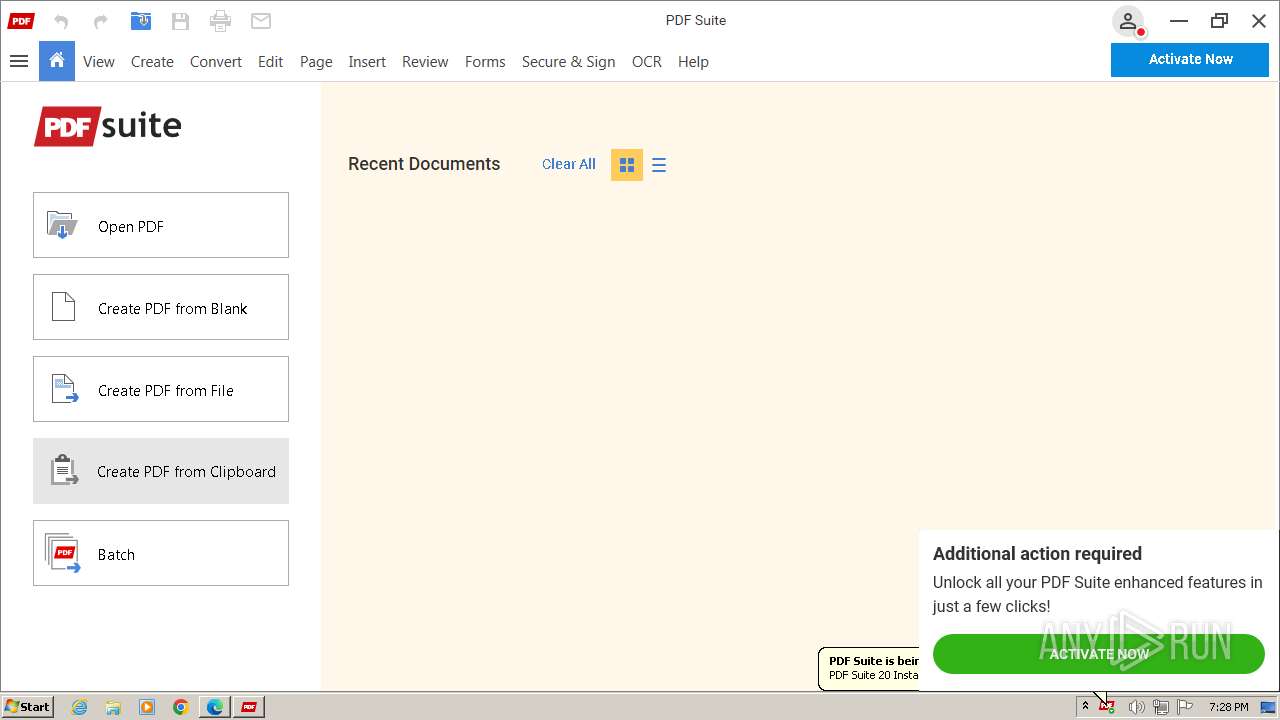
Task: Click the PDF Suite logo in the sidebar
Action: click(x=108, y=126)
